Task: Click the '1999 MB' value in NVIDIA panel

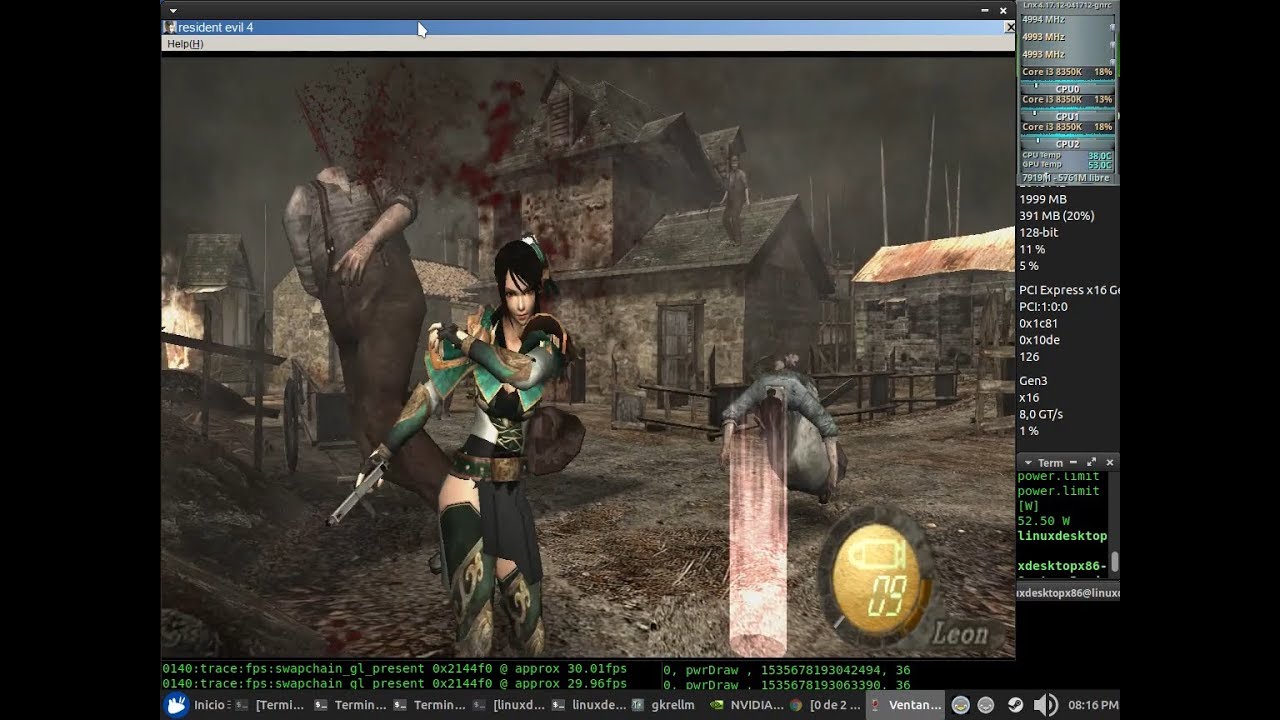Action: coord(1042,199)
